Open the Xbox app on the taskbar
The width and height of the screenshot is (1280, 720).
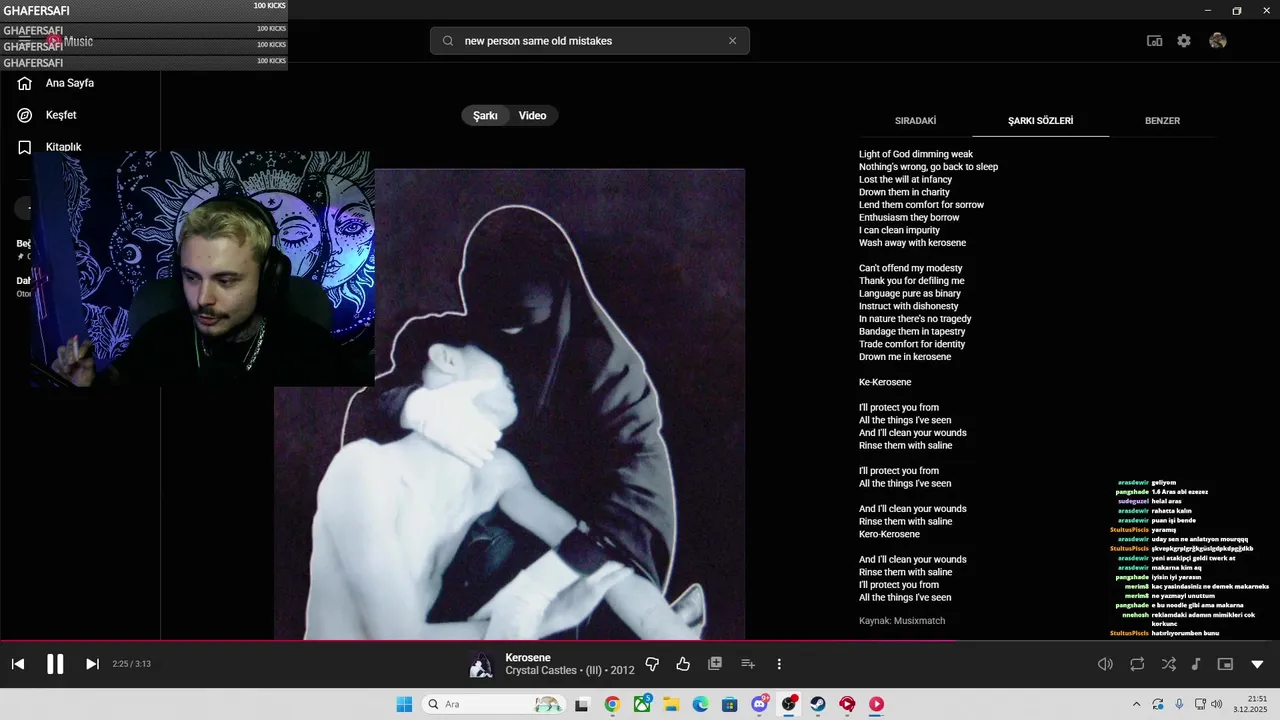pos(642,704)
